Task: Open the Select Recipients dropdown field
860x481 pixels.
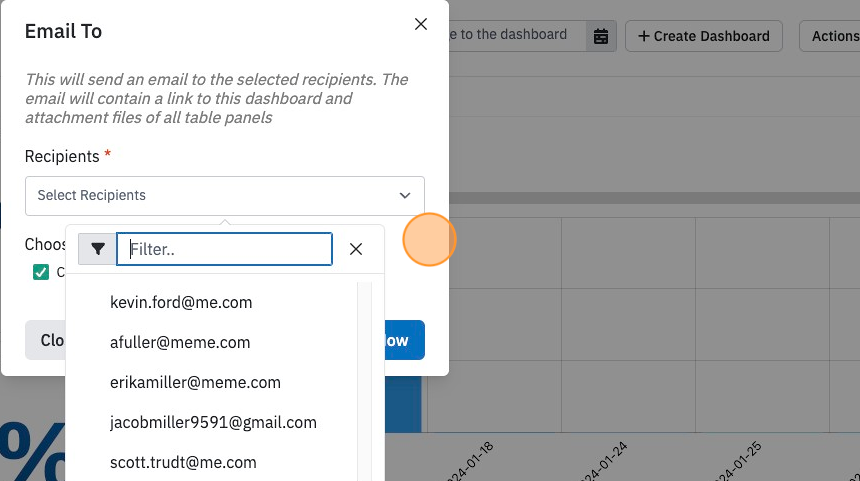Action: pyautogui.click(x=225, y=196)
